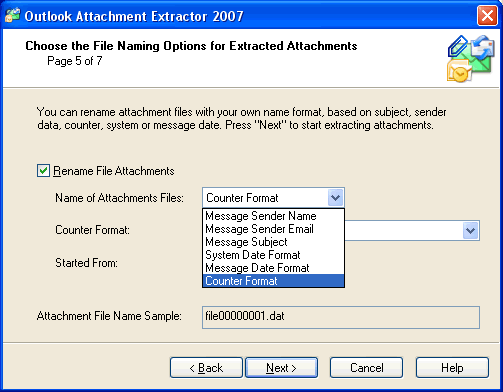
Task: Open Help for this page
Action: pos(452,368)
